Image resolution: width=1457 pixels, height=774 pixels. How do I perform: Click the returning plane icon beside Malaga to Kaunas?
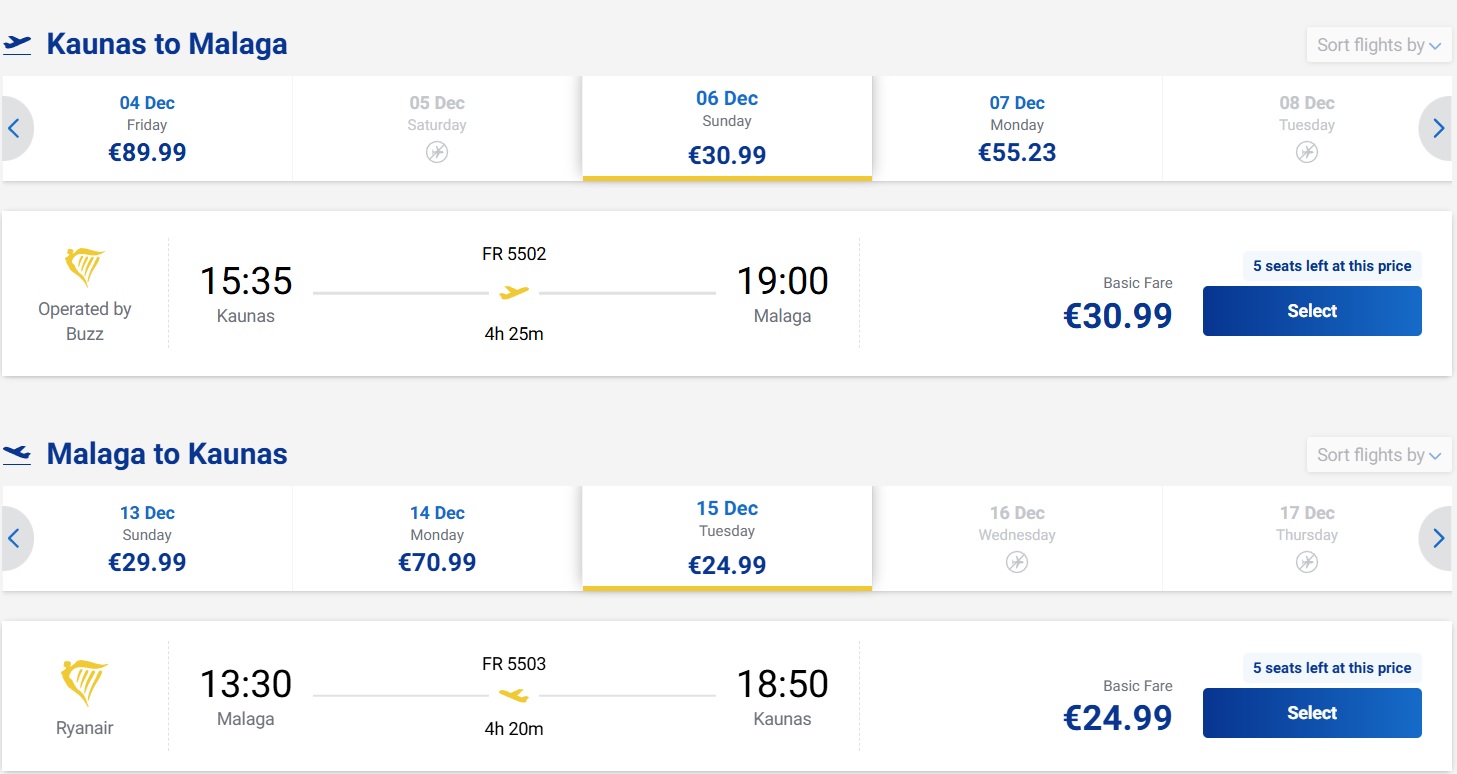[17, 455]
